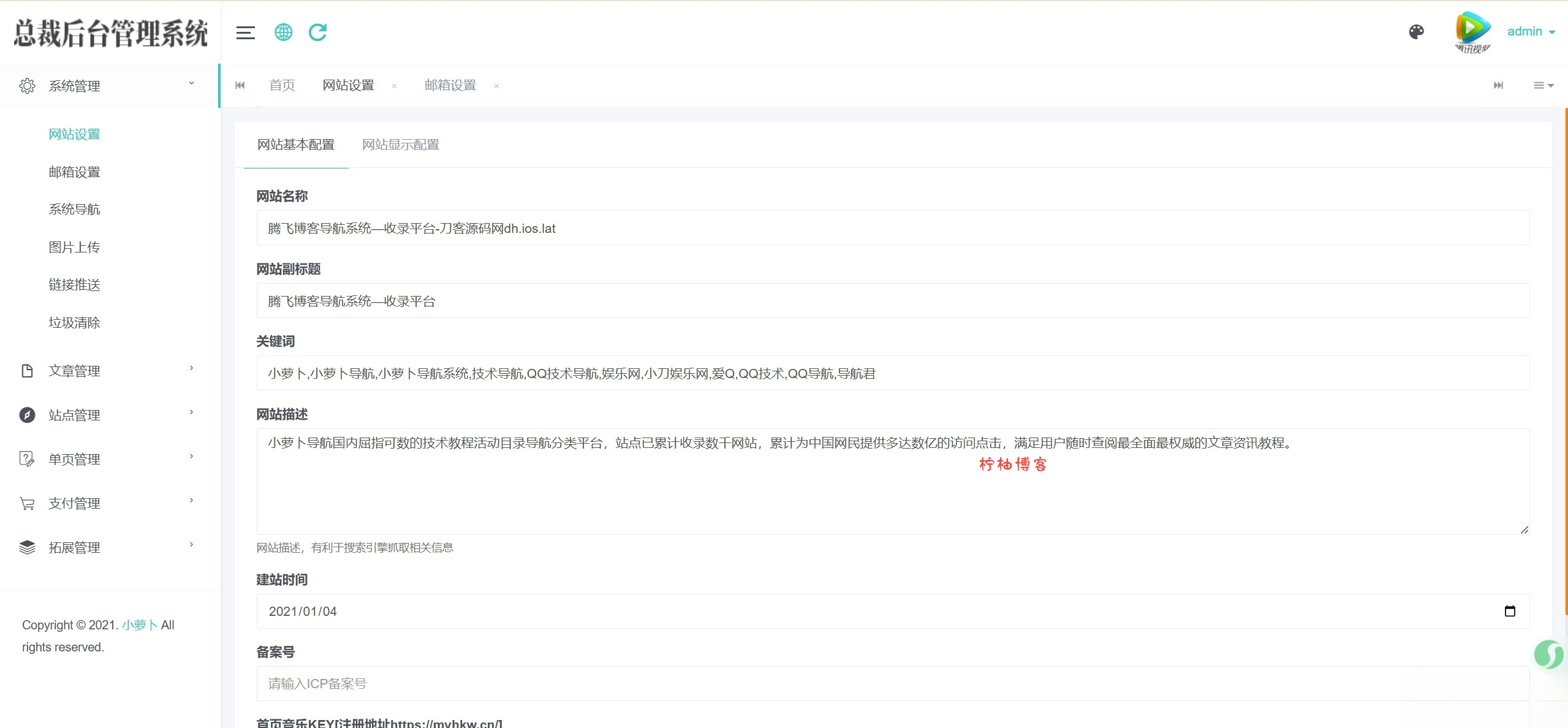Image resolution: width=1568 pixels, height=728 pixels.
Task: Open the date picker calendar icon
Action: click(1509, 611)
